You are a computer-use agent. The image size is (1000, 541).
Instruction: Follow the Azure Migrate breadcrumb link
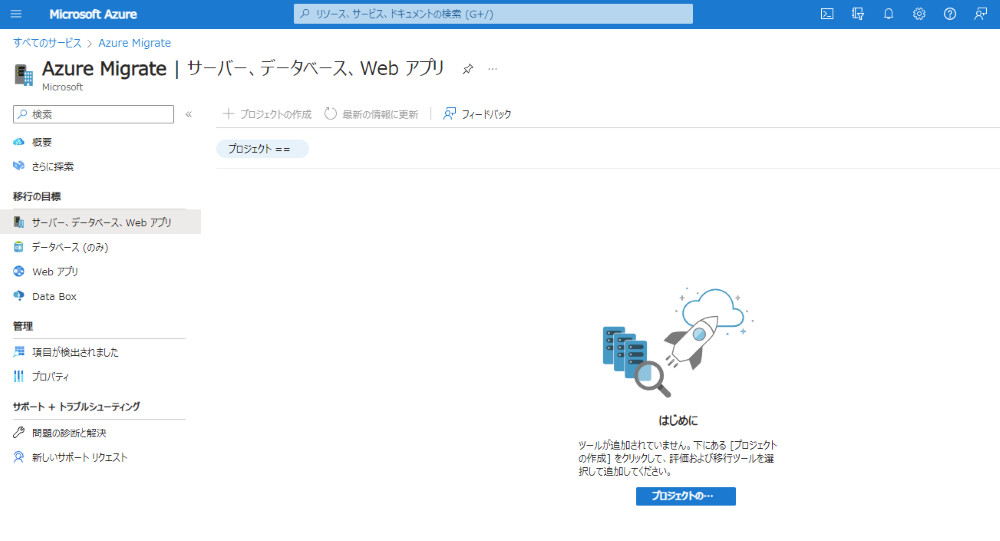(135, 43)
